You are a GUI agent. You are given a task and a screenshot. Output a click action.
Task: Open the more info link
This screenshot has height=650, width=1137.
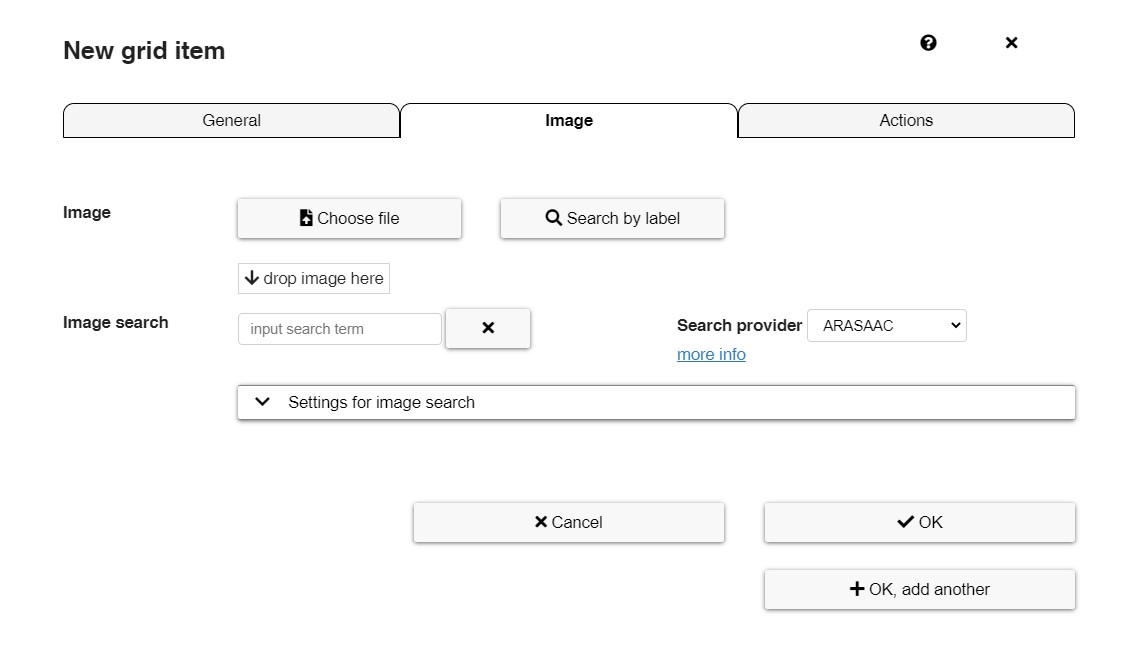click(x=711, y=354)
